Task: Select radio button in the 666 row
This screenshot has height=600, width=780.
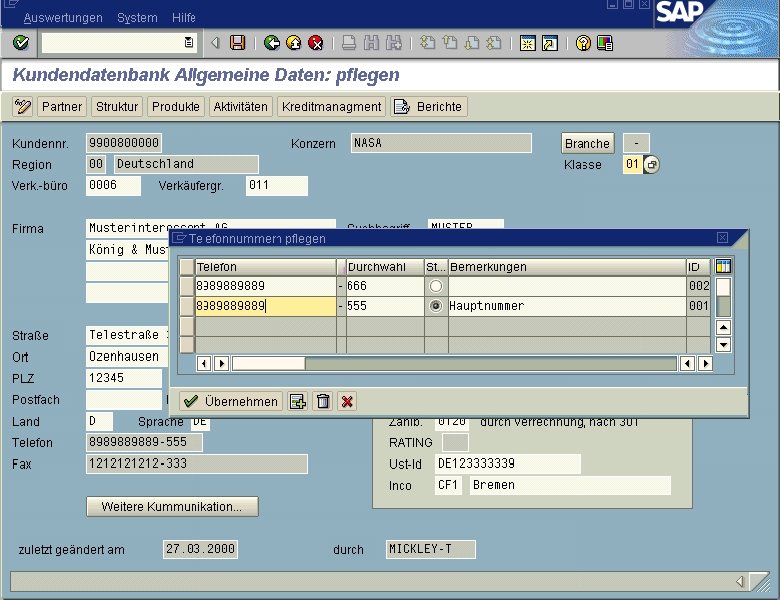Action: point(436,286)
